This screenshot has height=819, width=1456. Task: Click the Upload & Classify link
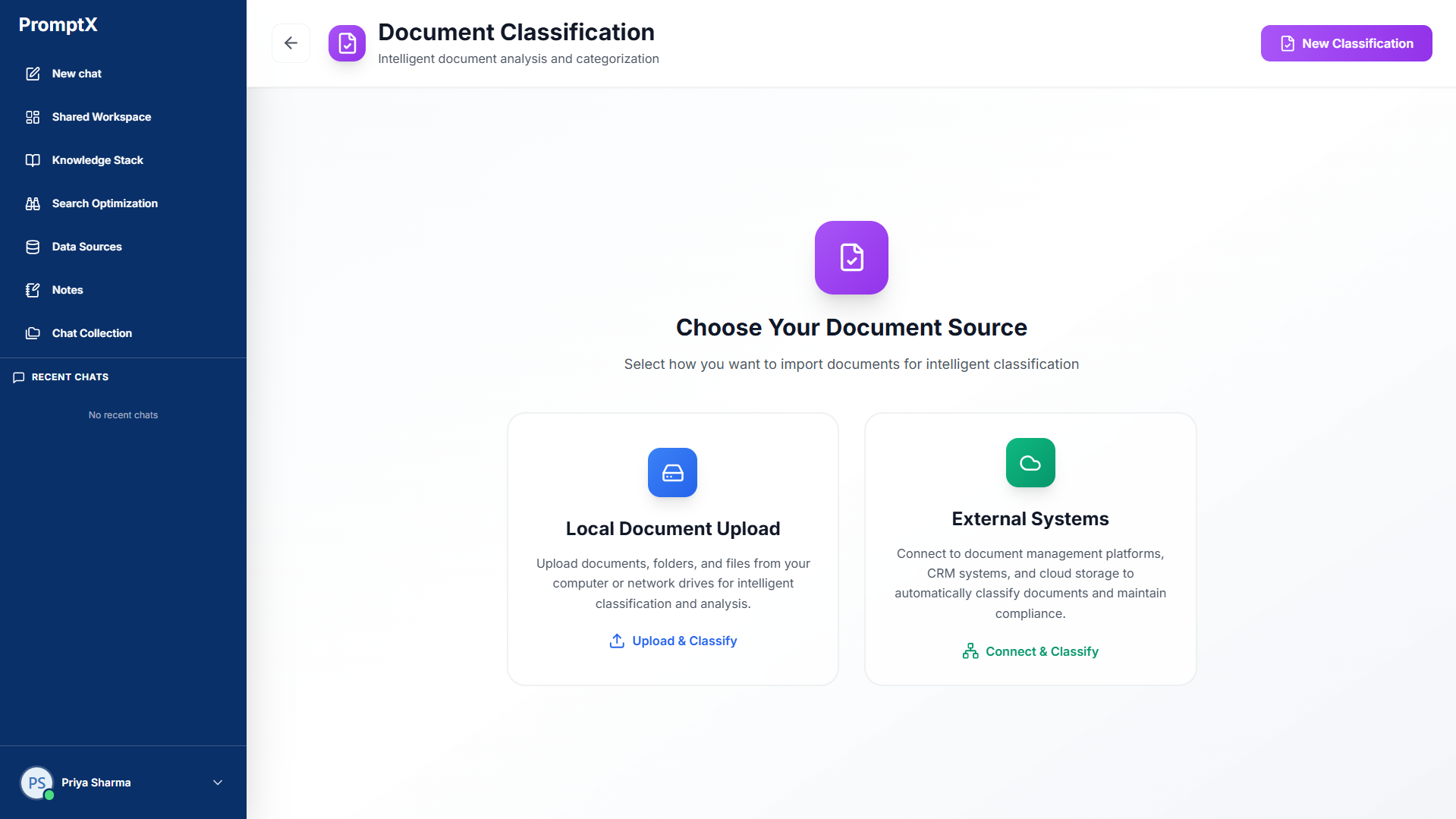(x=673, y=641)
